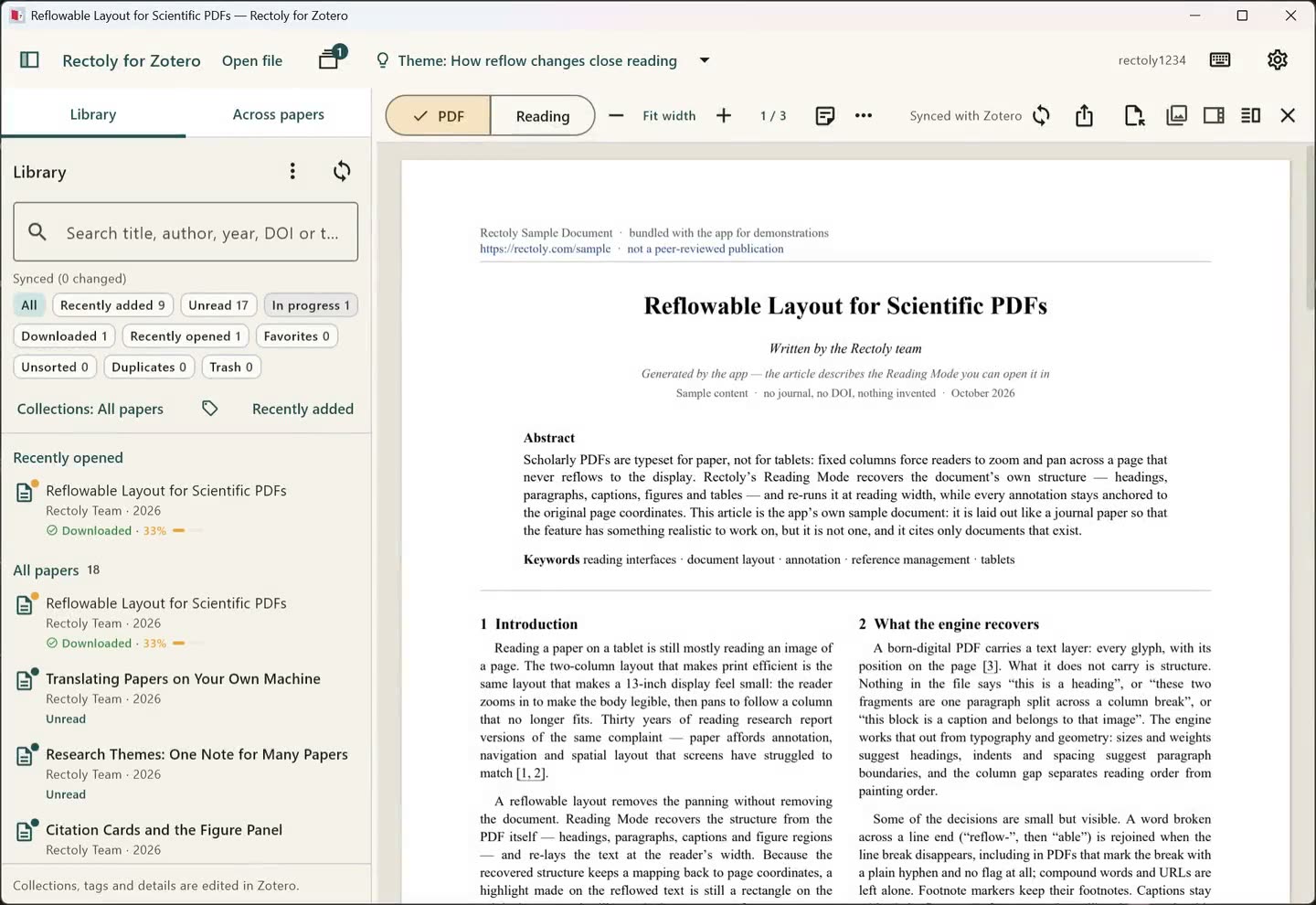The width and height of the screenshot is (1316, 905).
Task: Open the Recently added sort dropdown
Action: pos(302,409)
